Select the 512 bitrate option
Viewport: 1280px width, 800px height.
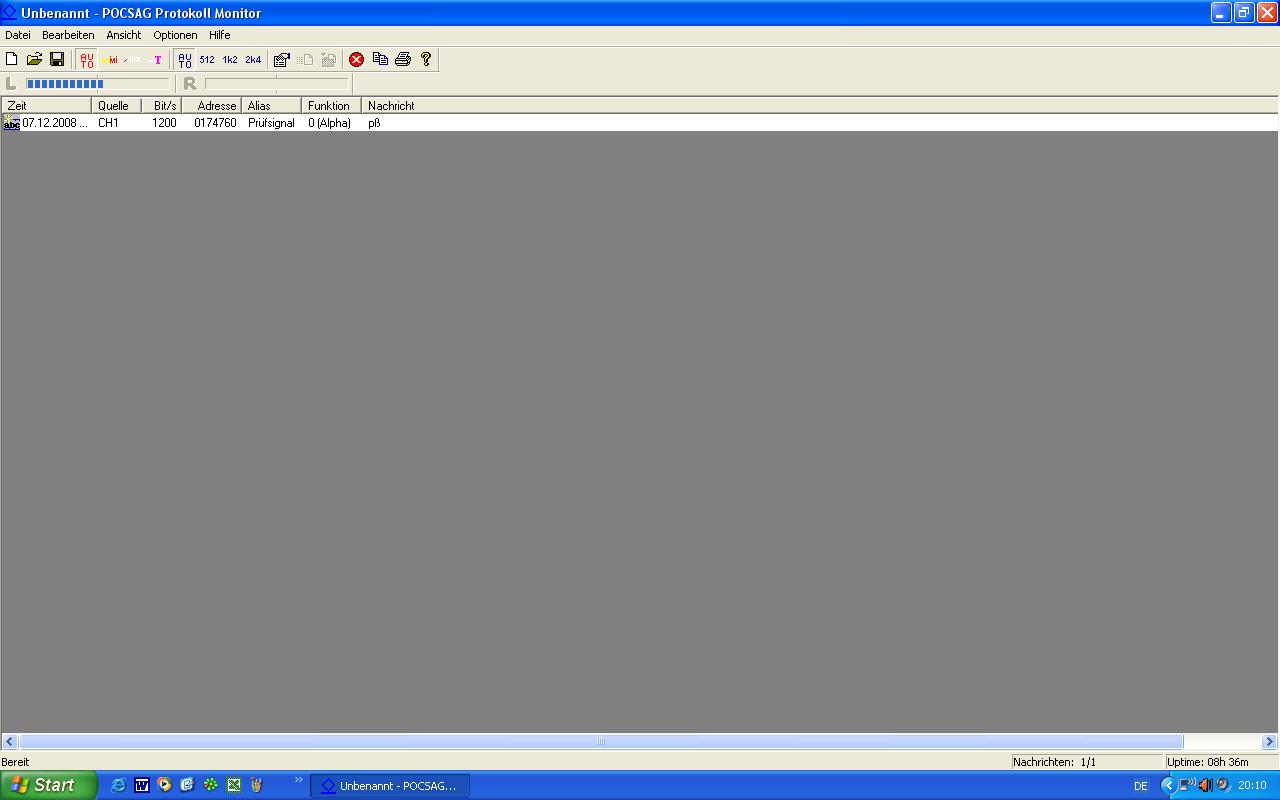tap(207, 59)
